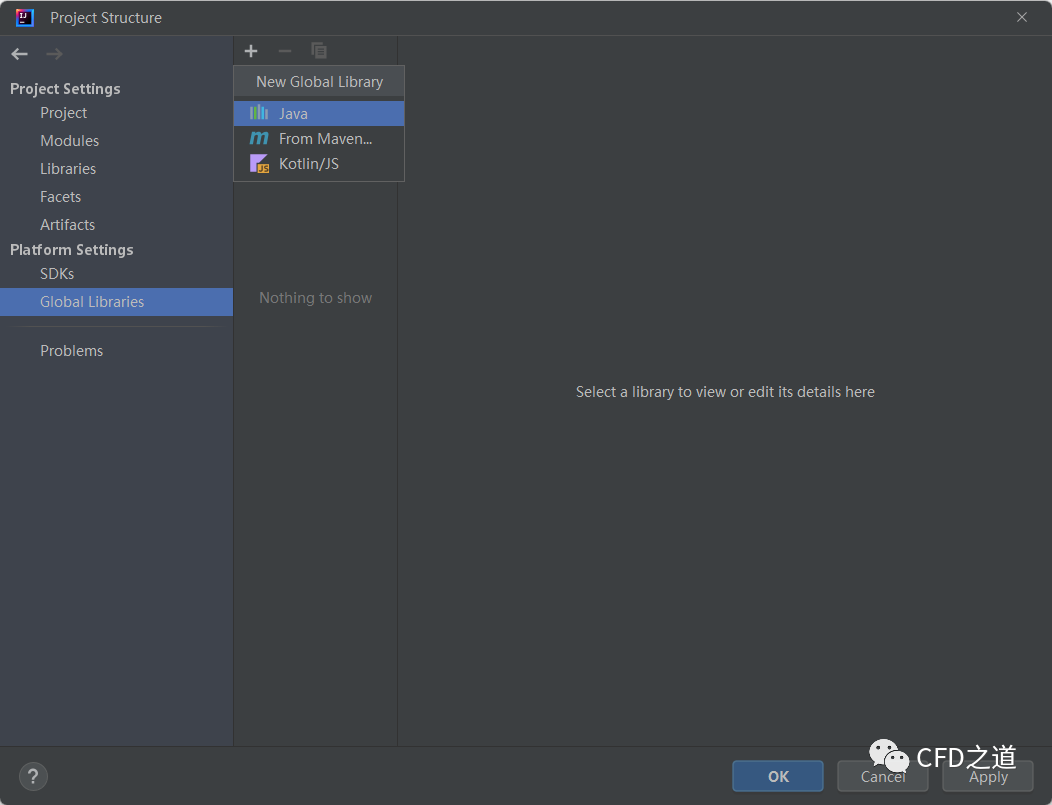Click the copy library icon

(x=319, y=51)
